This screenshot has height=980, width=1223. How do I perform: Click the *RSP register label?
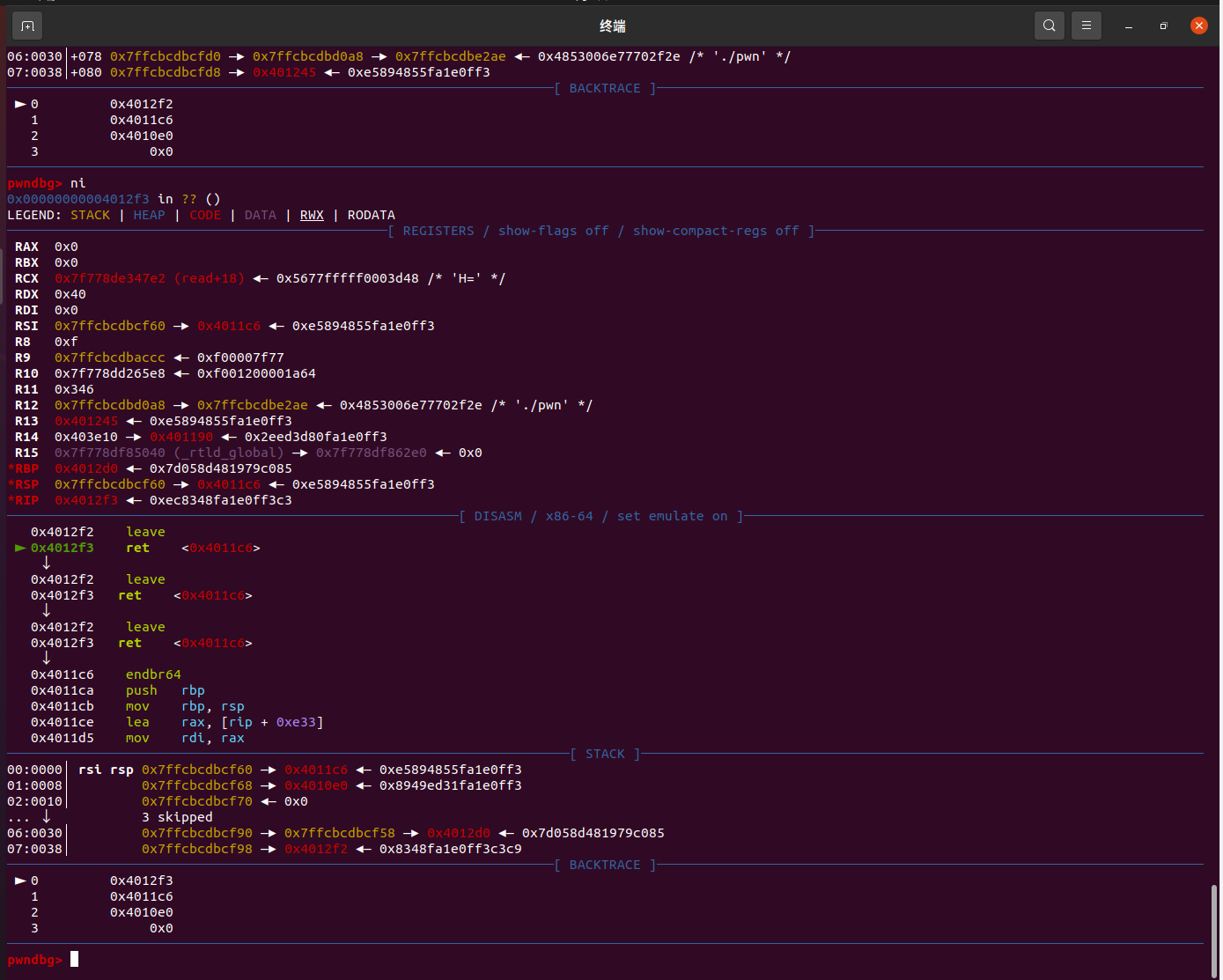(x=23, y=484)
